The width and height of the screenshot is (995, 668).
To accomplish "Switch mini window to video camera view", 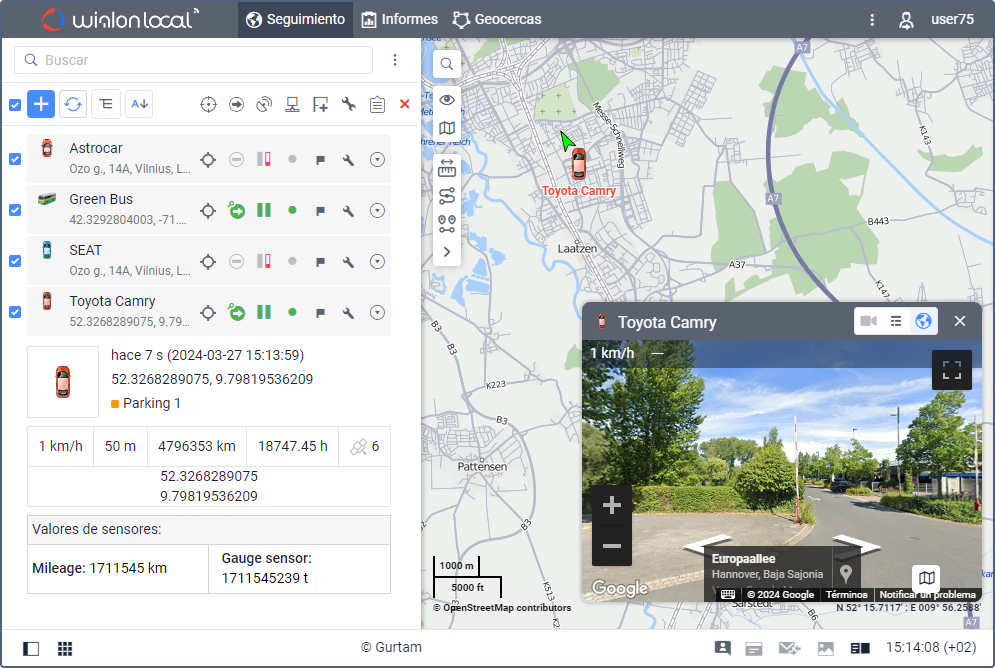I will [x=868, y=321].
